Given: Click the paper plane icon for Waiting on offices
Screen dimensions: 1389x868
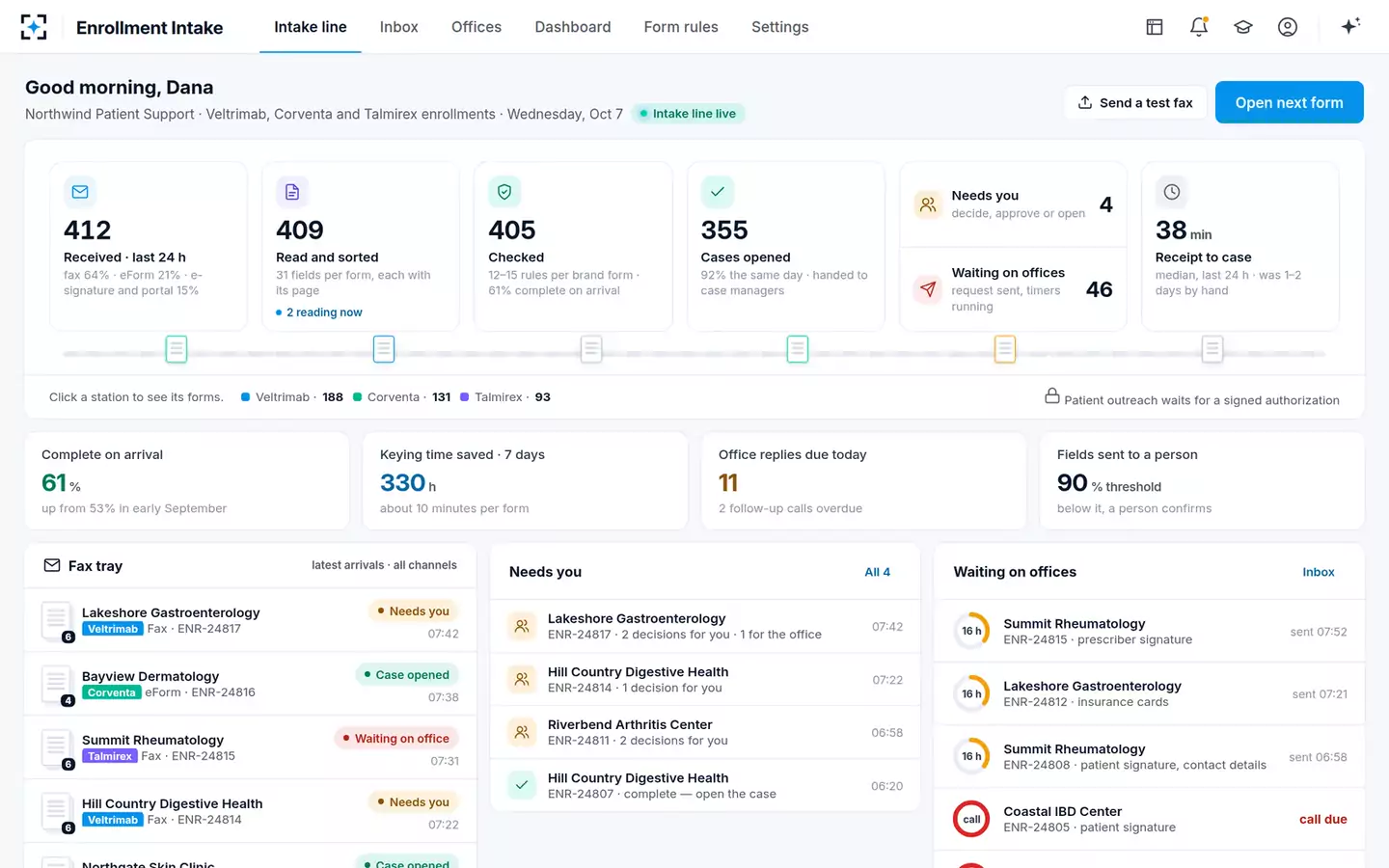Looking at the screenshot, I should (928, 289).
